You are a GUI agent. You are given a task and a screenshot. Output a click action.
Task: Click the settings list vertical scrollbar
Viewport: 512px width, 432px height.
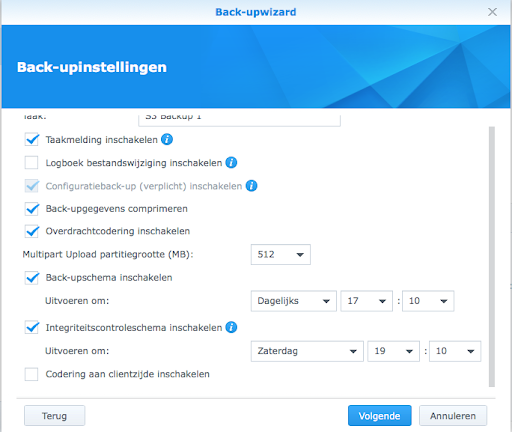point(492,257)
